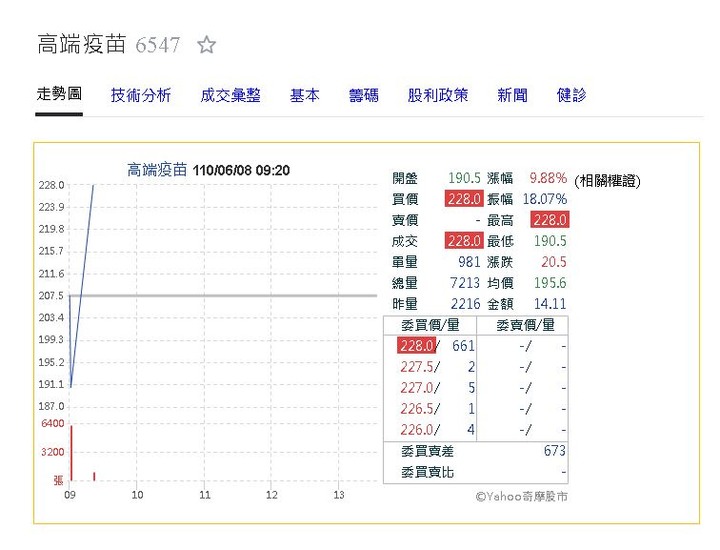Click the single volume value 981

[469, 262]
